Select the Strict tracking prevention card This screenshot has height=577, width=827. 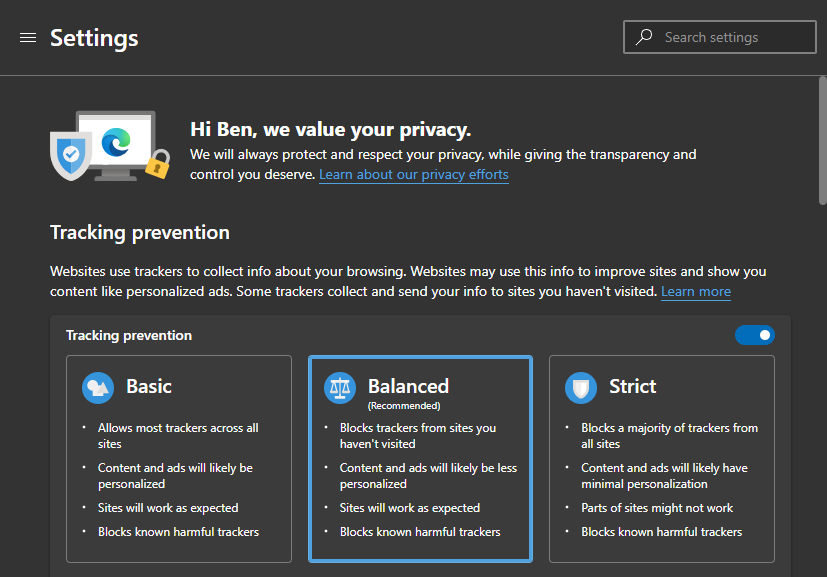(x=662, y=459)
